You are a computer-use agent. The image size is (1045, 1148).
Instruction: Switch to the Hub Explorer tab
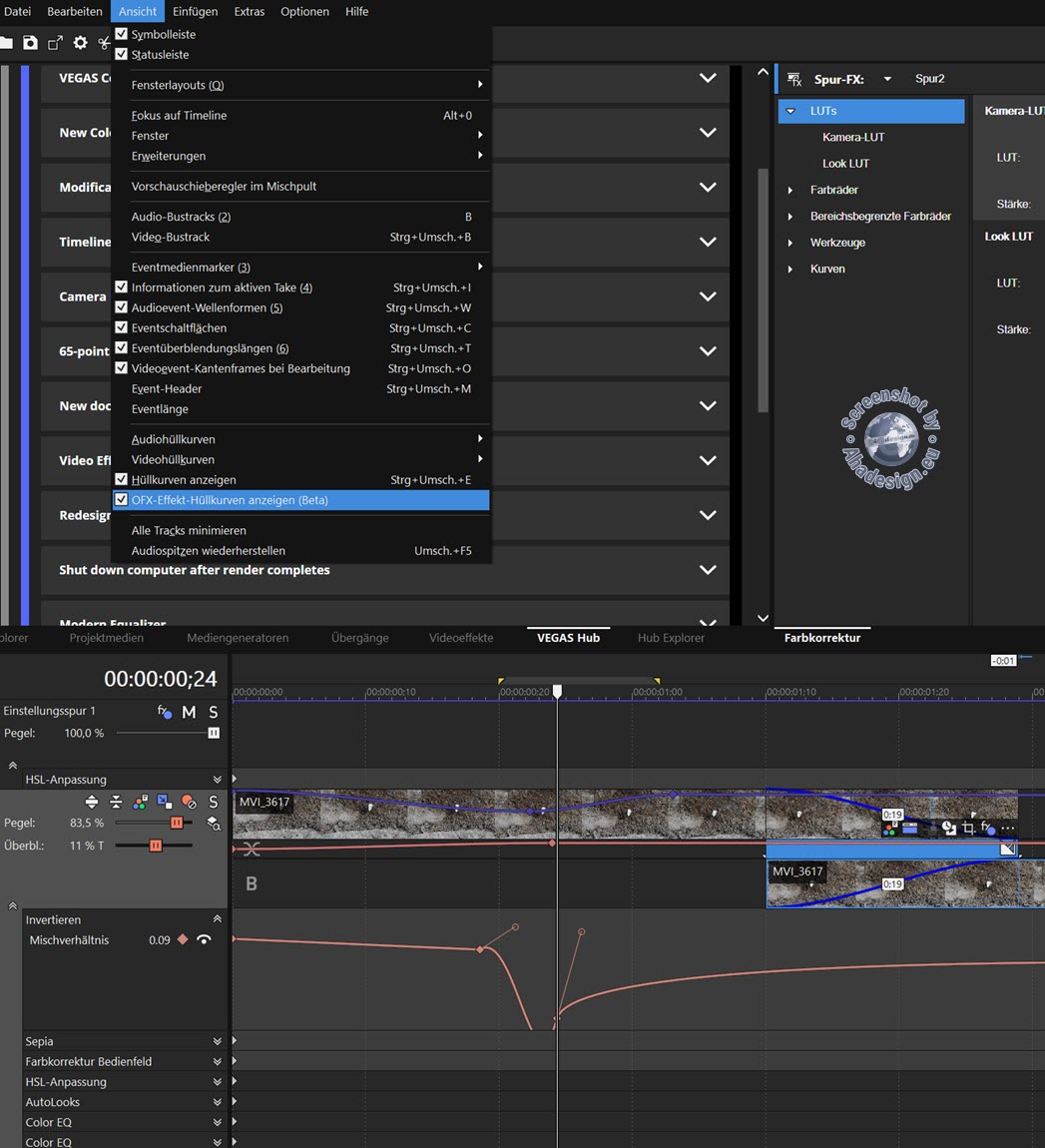pyautogui.click(x=671, y=638)
